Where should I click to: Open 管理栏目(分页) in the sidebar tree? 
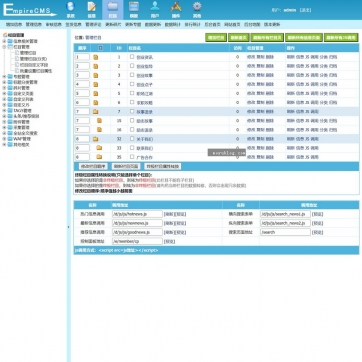(33, 59)
